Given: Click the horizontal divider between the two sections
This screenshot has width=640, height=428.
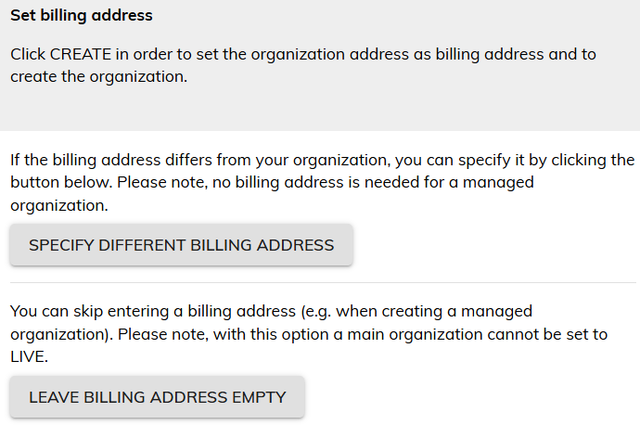Looking at the screenshot, I should click(x=320, y=283).
